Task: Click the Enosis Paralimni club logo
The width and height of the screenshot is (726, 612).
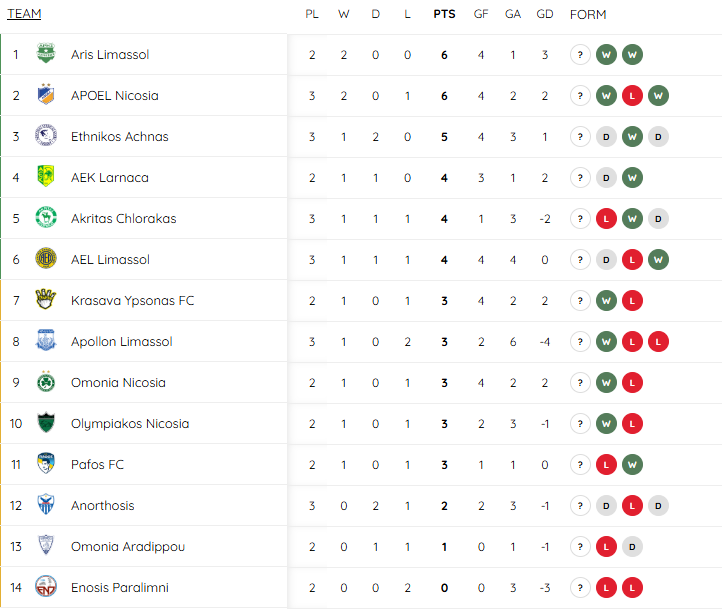Action: click(x=46, y=587)
